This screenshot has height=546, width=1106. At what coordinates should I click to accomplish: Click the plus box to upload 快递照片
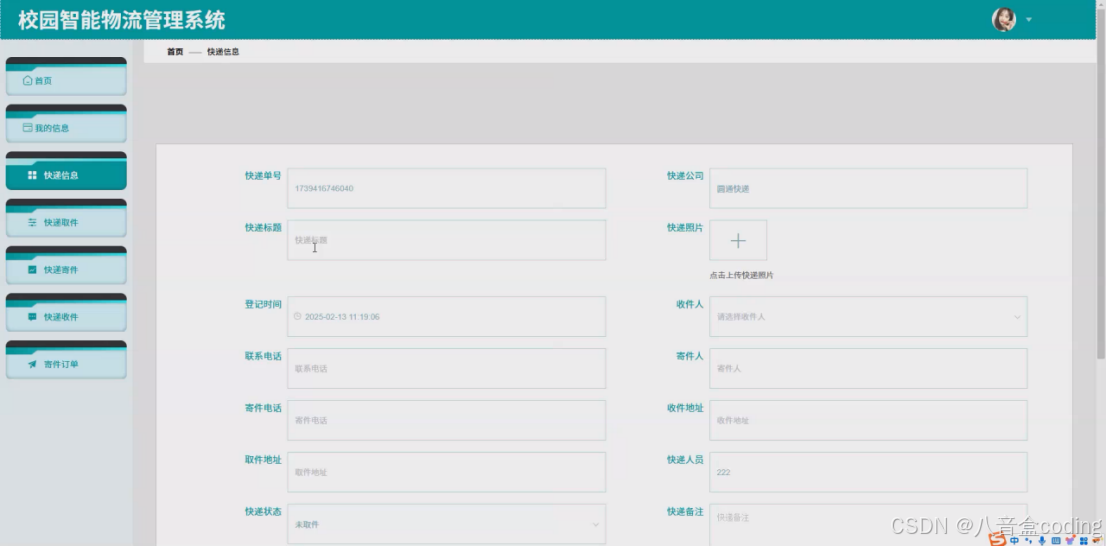point(738,241)
